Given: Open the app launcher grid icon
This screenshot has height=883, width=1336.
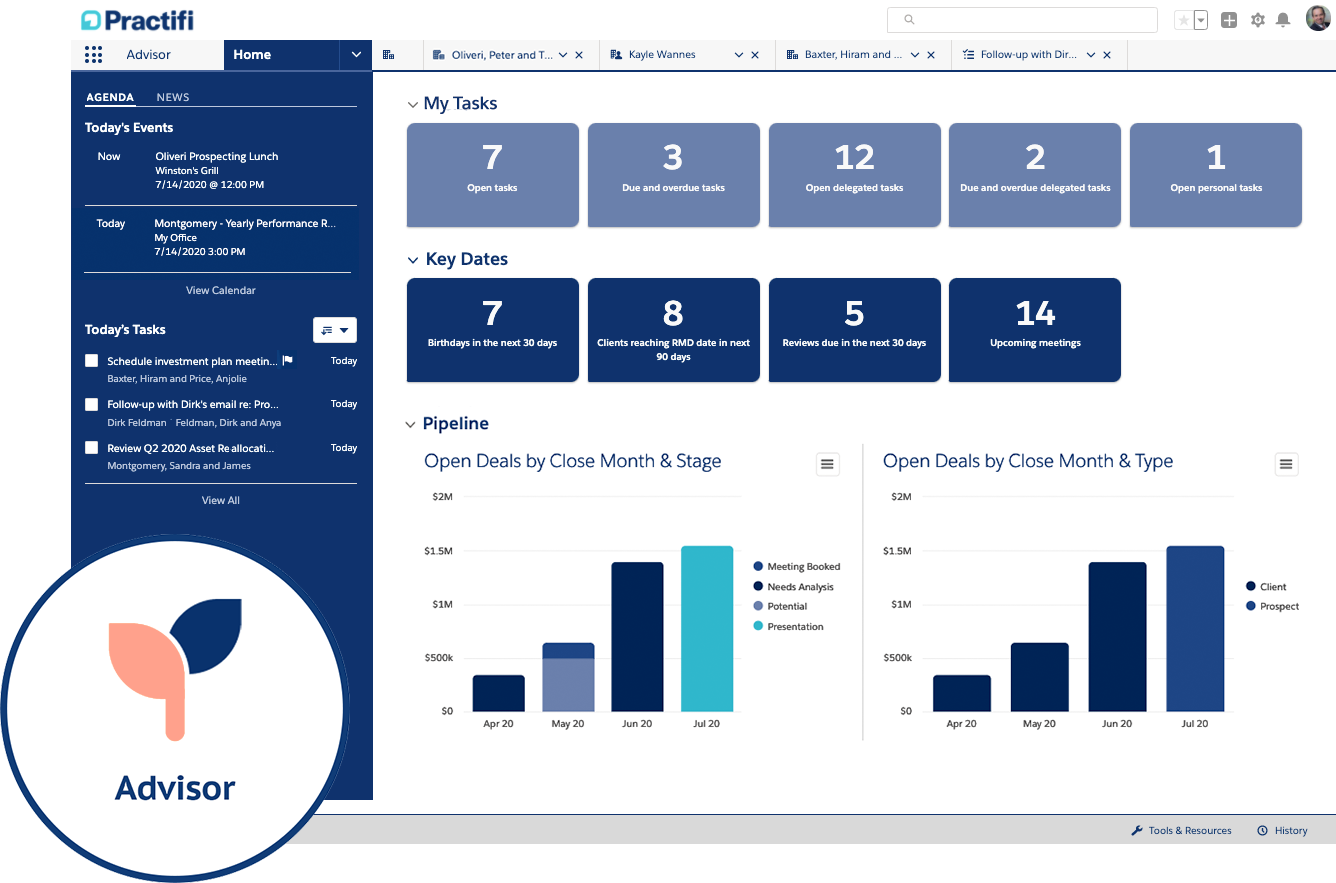Looking at the screenshot, I should [x=93, y=55].
